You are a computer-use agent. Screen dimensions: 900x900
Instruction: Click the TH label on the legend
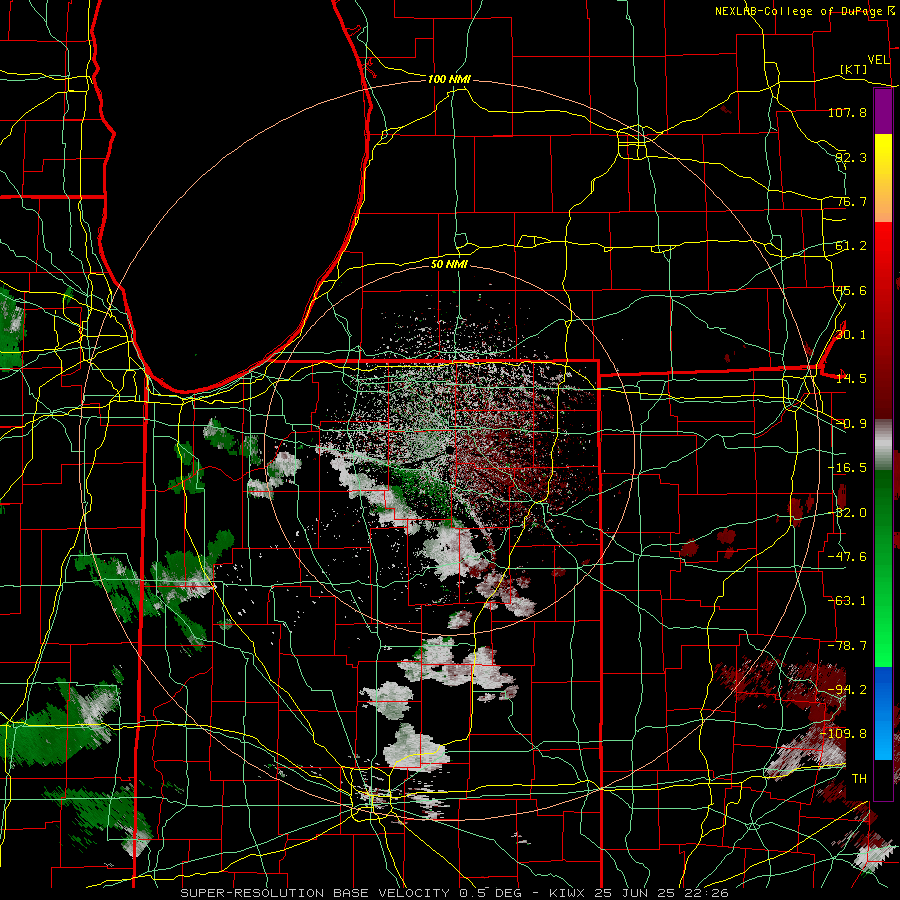[859, 779]
